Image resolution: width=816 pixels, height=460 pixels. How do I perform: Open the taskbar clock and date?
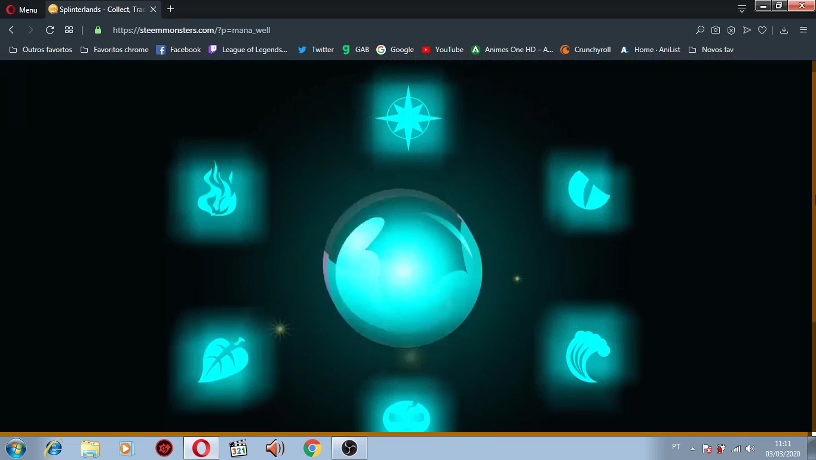783,449
